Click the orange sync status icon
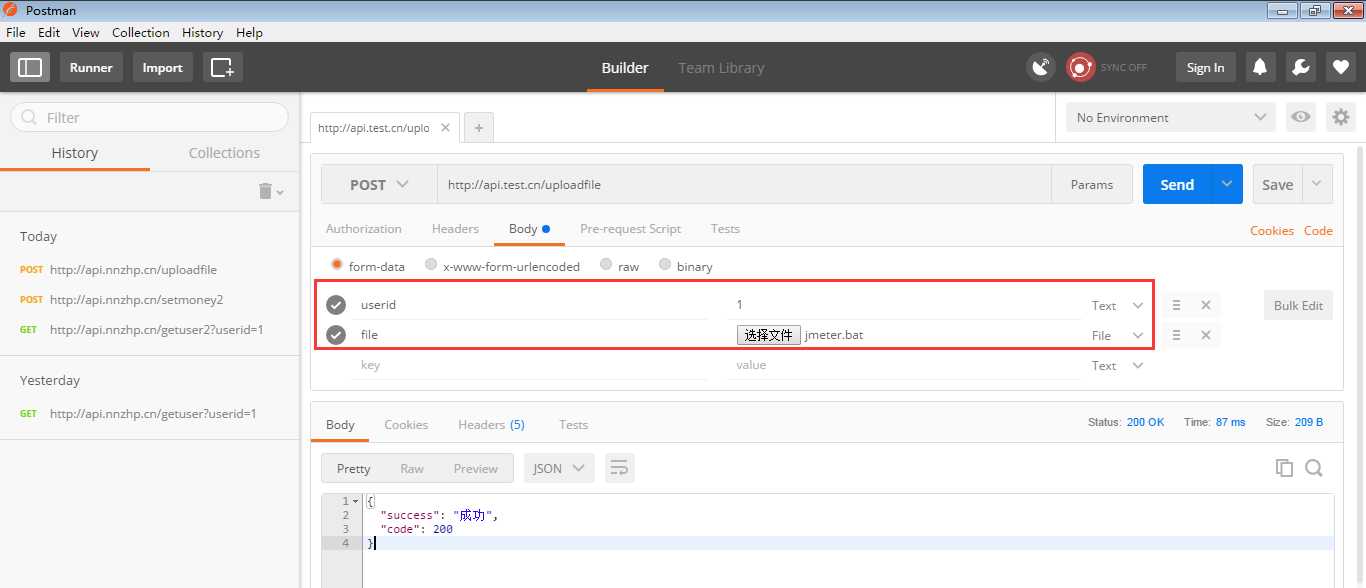 [x=1080, y=67]
